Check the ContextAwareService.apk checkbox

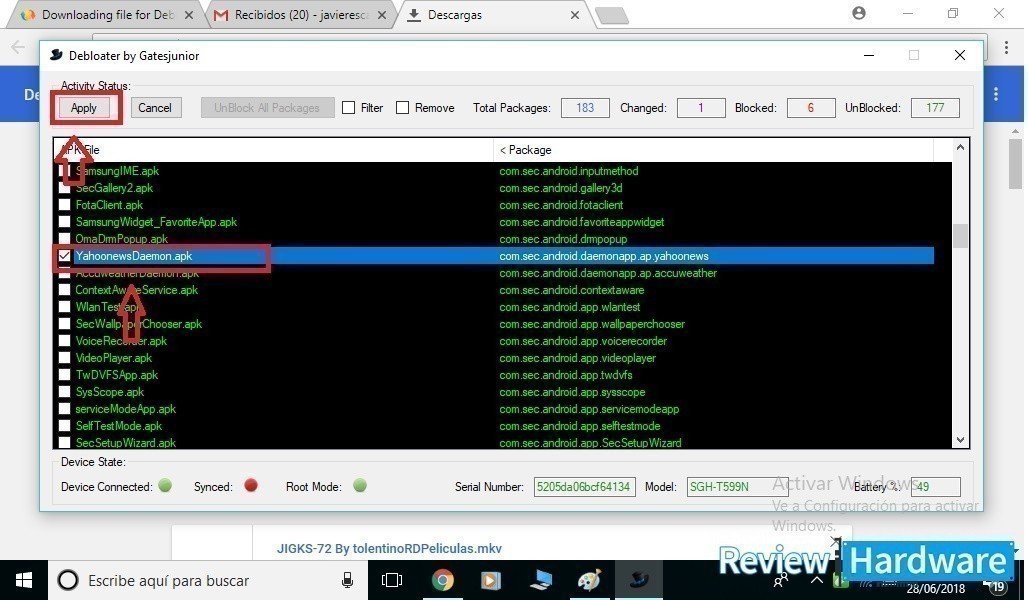(64, 290)
